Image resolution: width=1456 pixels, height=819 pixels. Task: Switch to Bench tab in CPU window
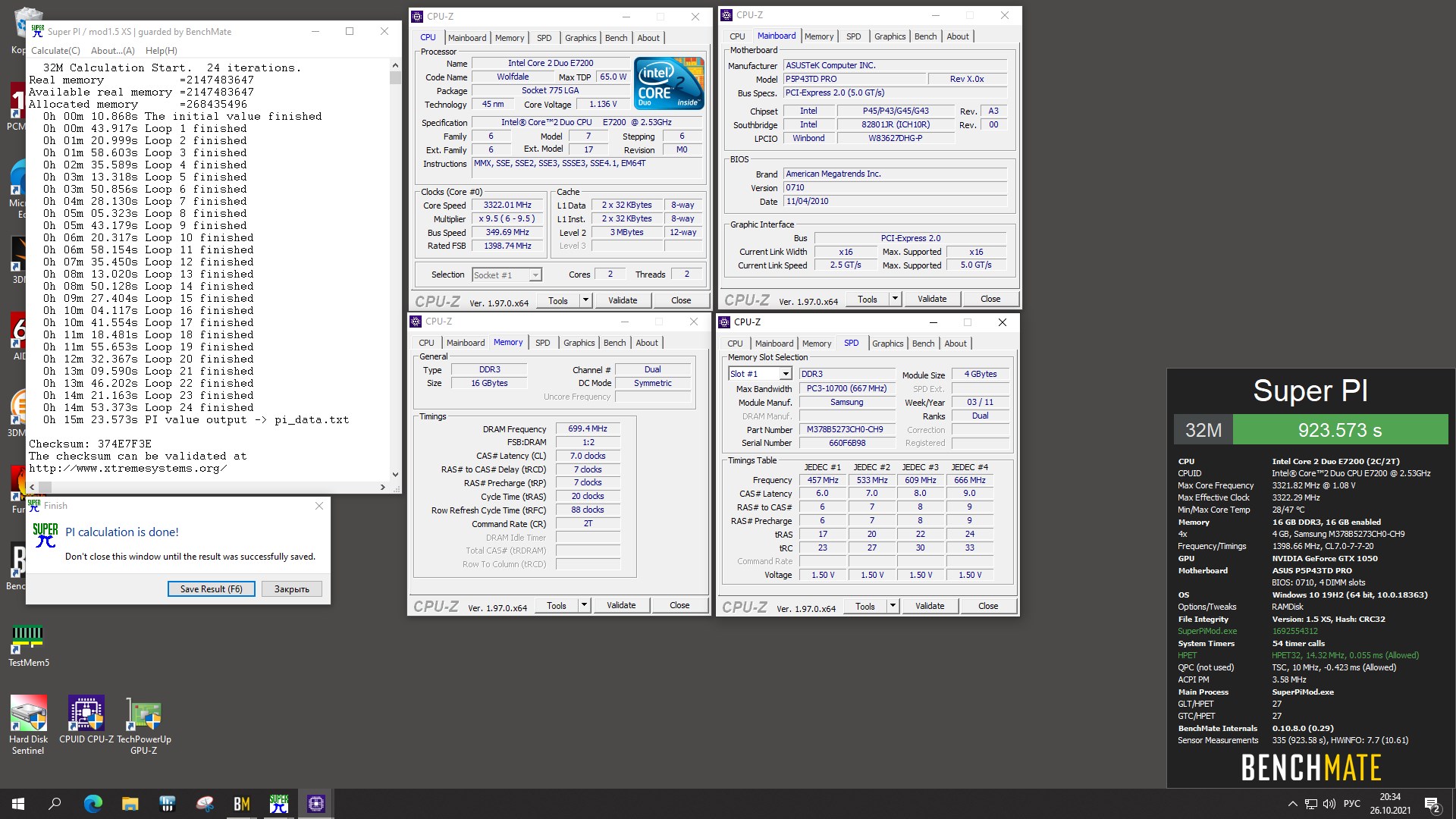click(x=616, y=38)
